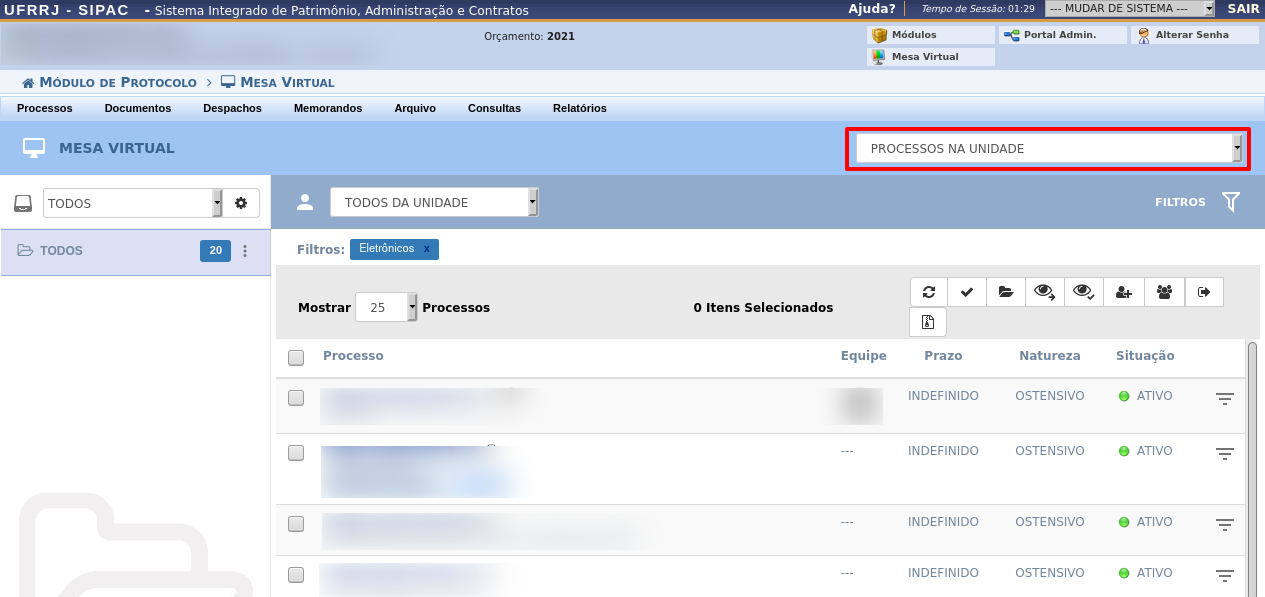Click the gear settings button beside TODOS

point(241,203)
